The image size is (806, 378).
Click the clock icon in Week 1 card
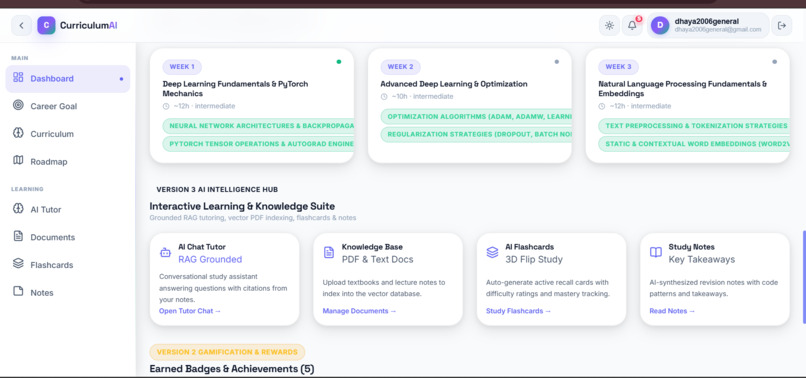pos(166,106)
